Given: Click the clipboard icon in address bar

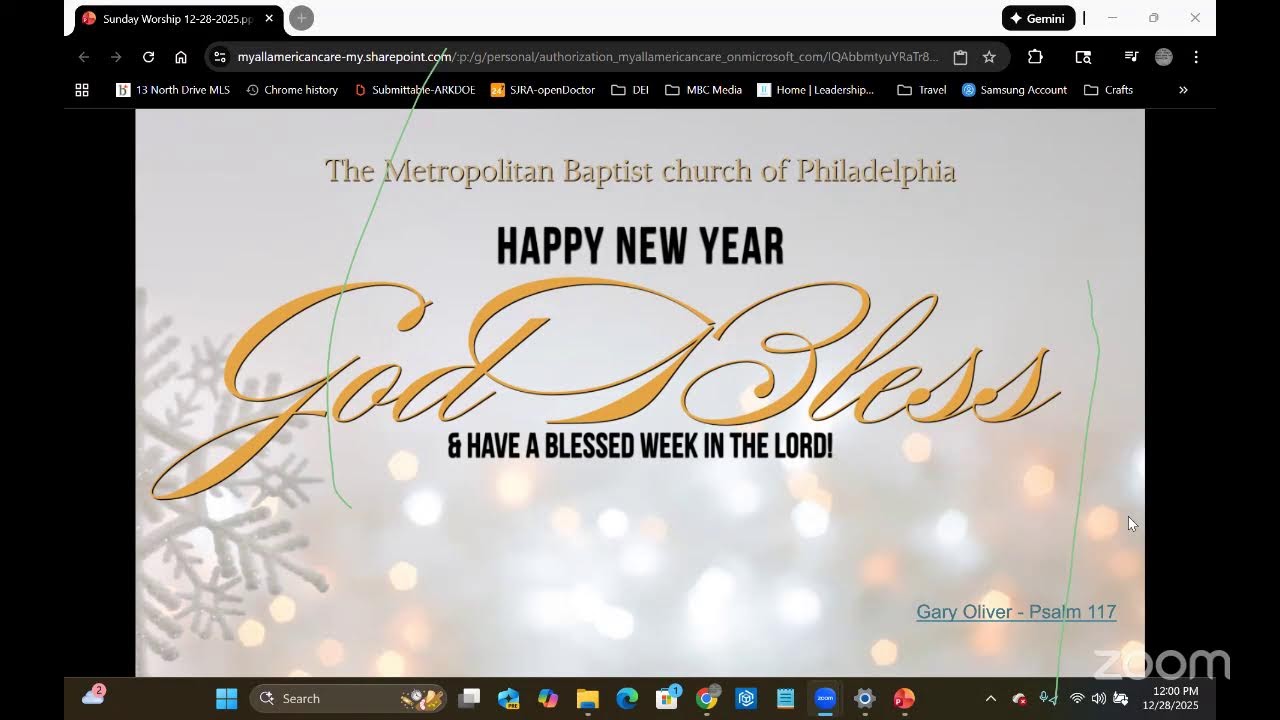Looking at the screenshot, I should (960, 57).
